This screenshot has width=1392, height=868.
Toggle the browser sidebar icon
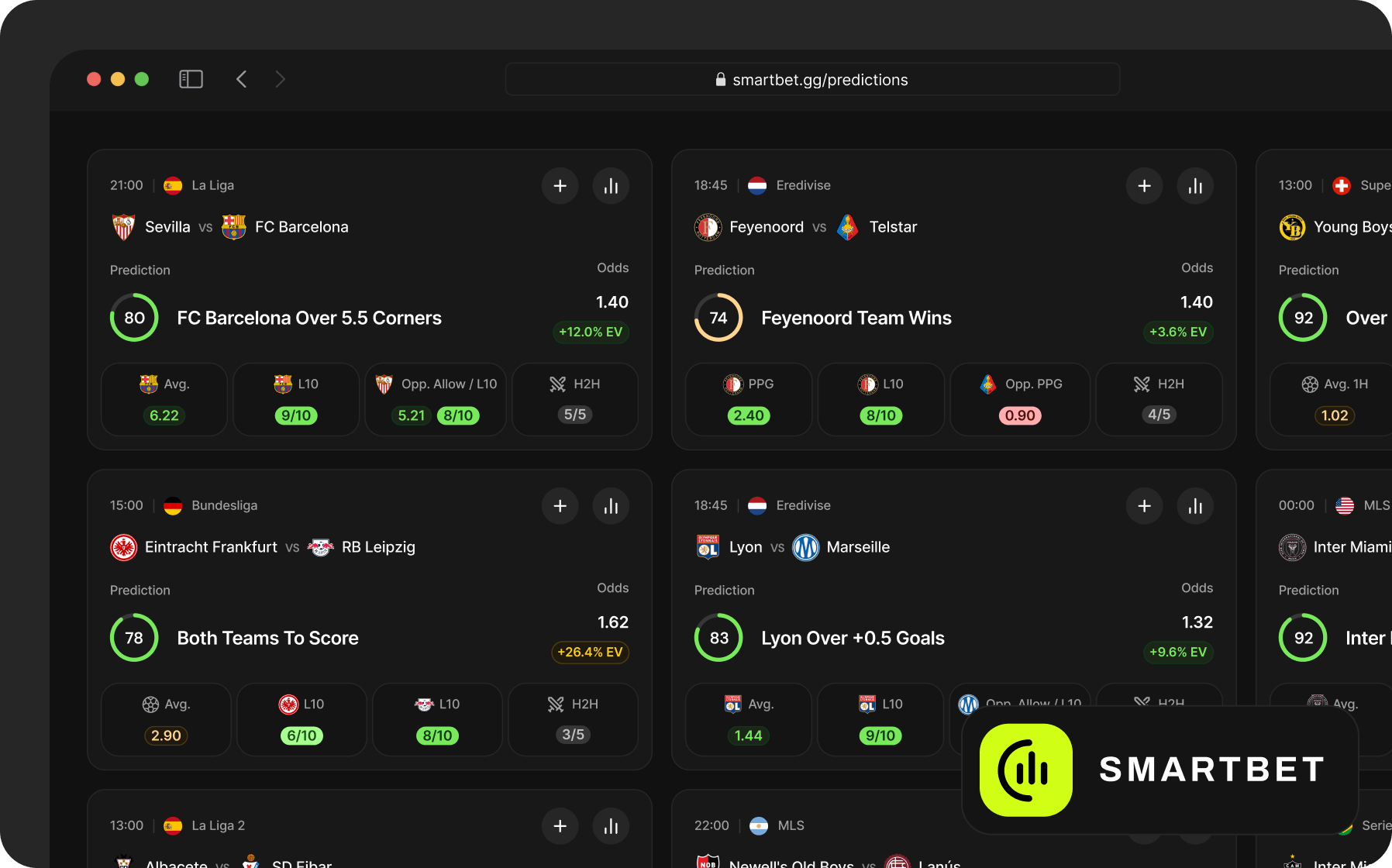tap(191, 79)
